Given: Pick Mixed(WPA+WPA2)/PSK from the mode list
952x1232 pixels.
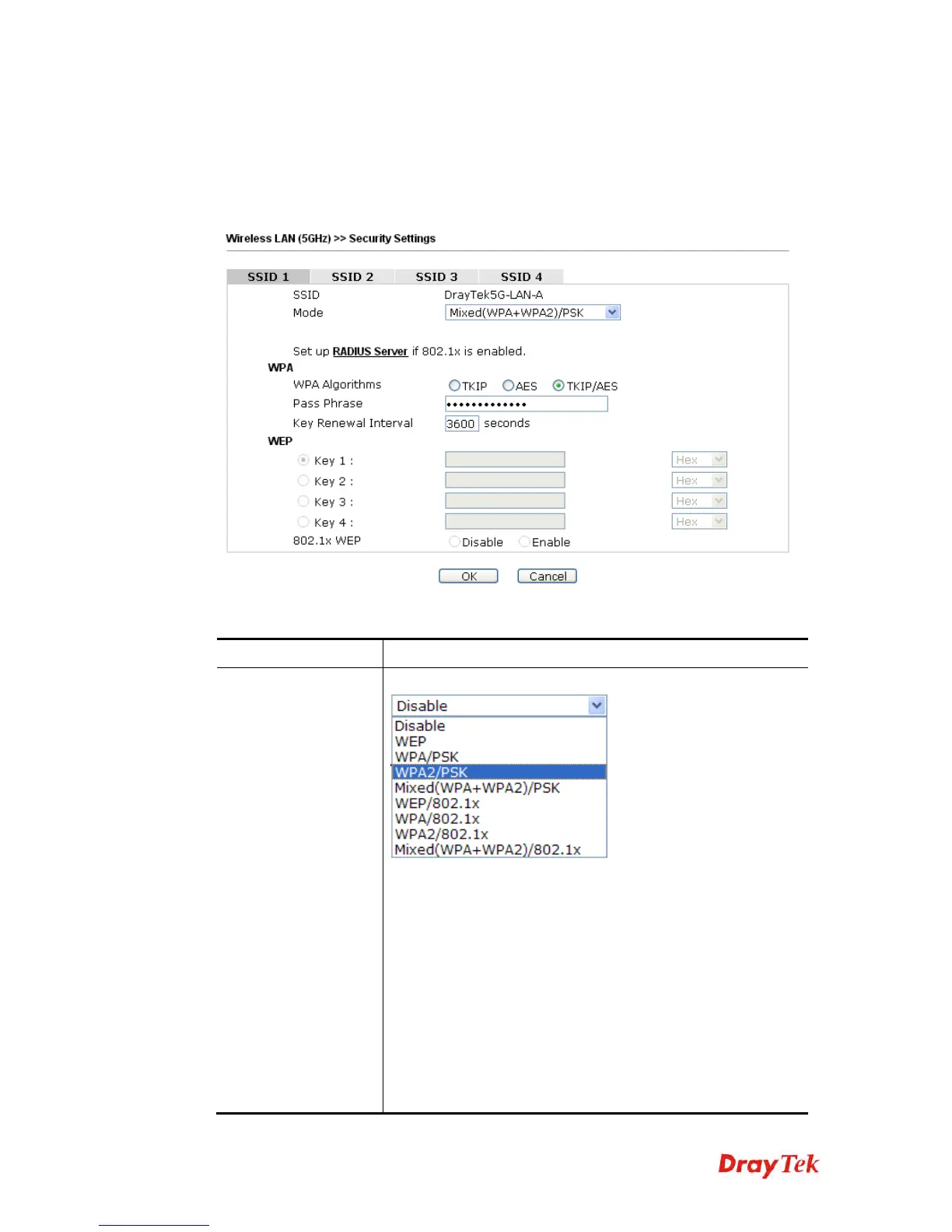Looking at the screenshot, I should (499, 788).
